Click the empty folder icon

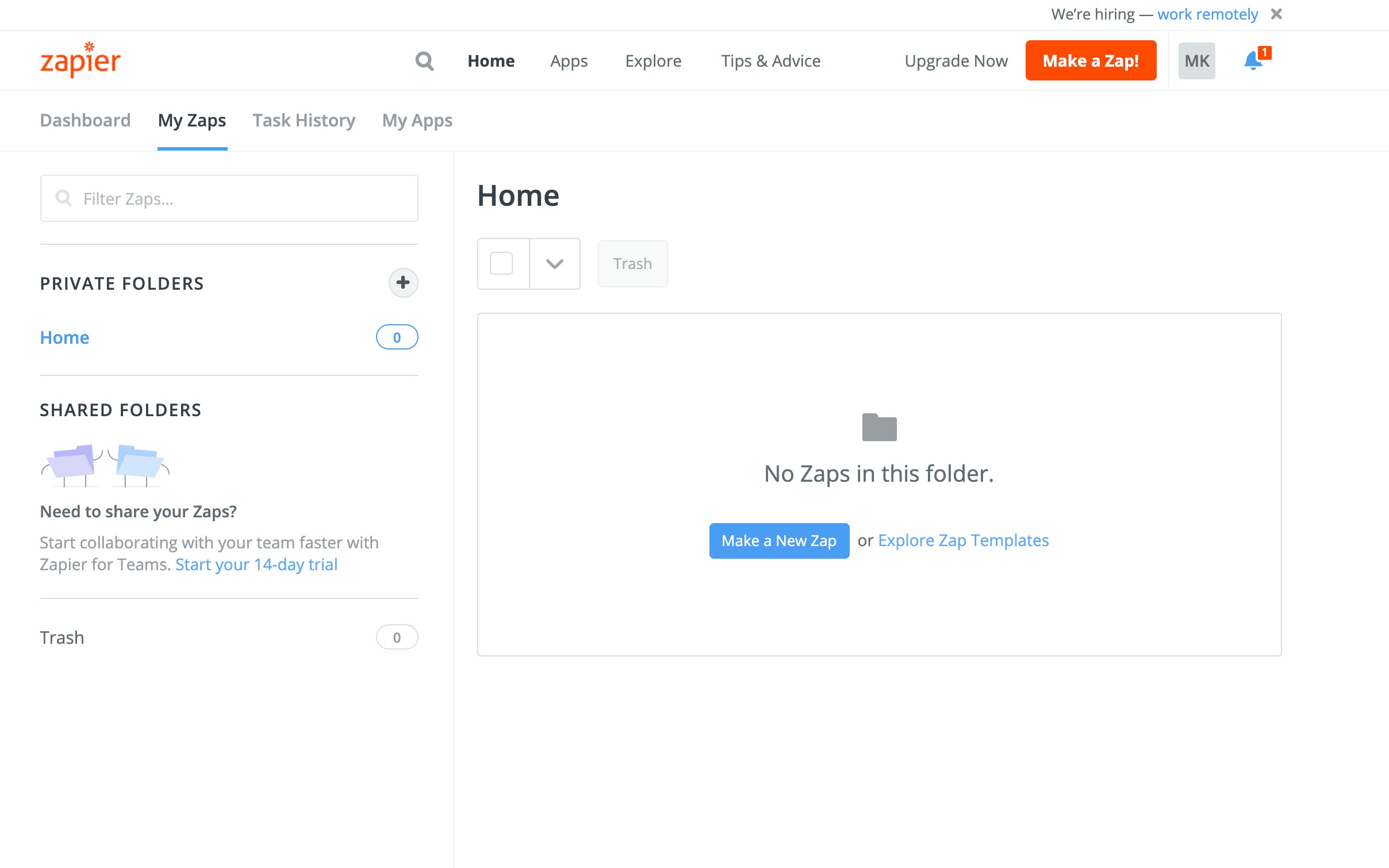tap(879, 427)
